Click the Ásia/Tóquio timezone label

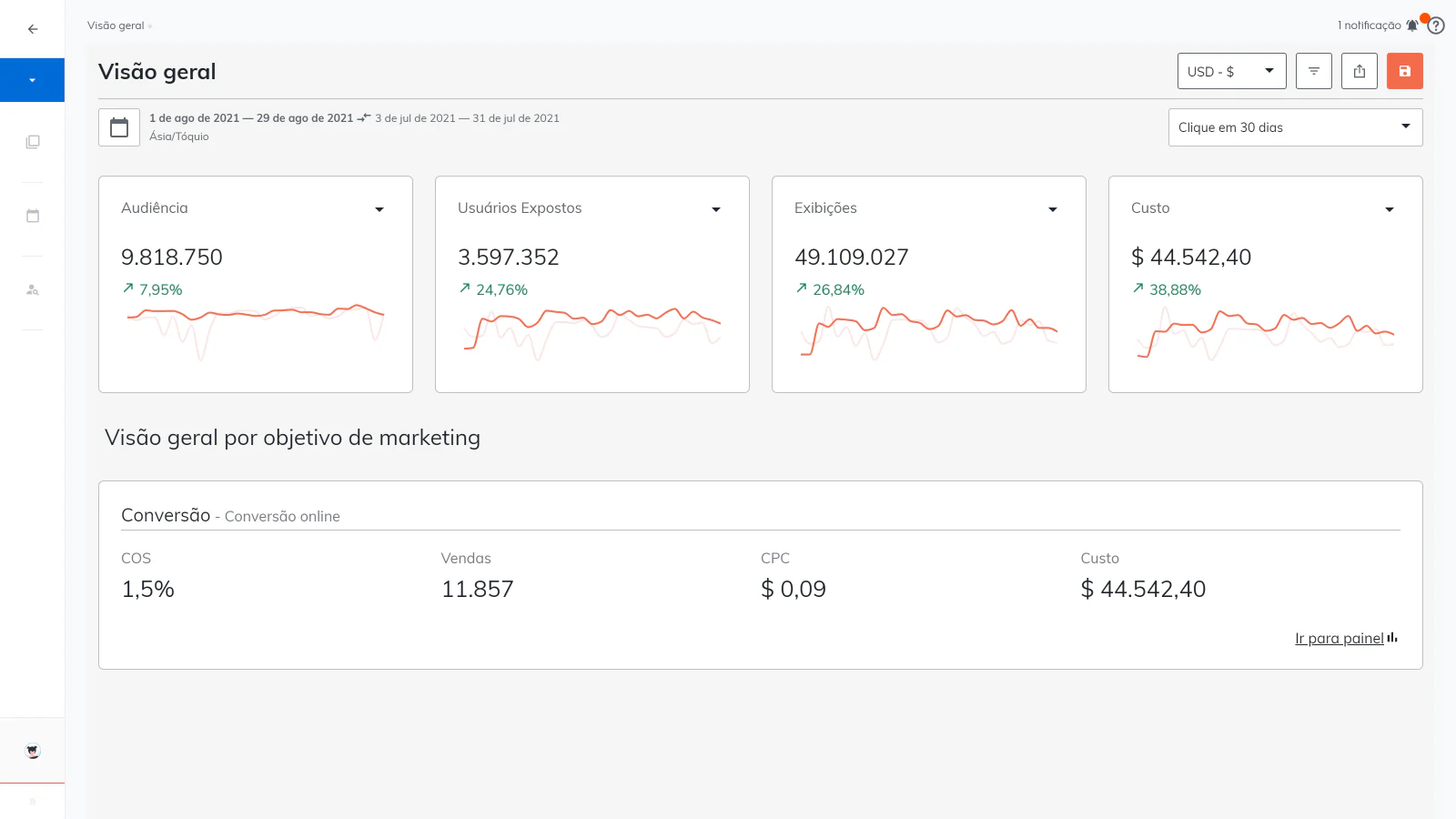[179, 136]
